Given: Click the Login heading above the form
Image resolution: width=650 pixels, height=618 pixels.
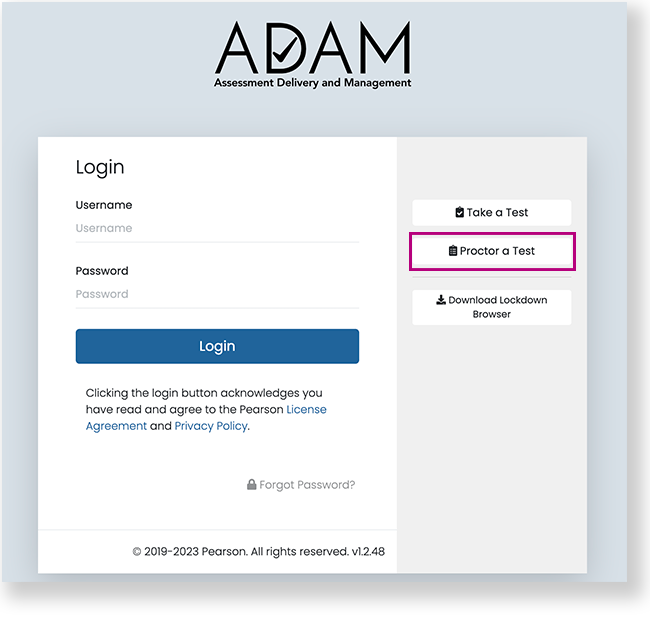Looking at the screenshot, I should pyautogui.click(x=100, y=167).
